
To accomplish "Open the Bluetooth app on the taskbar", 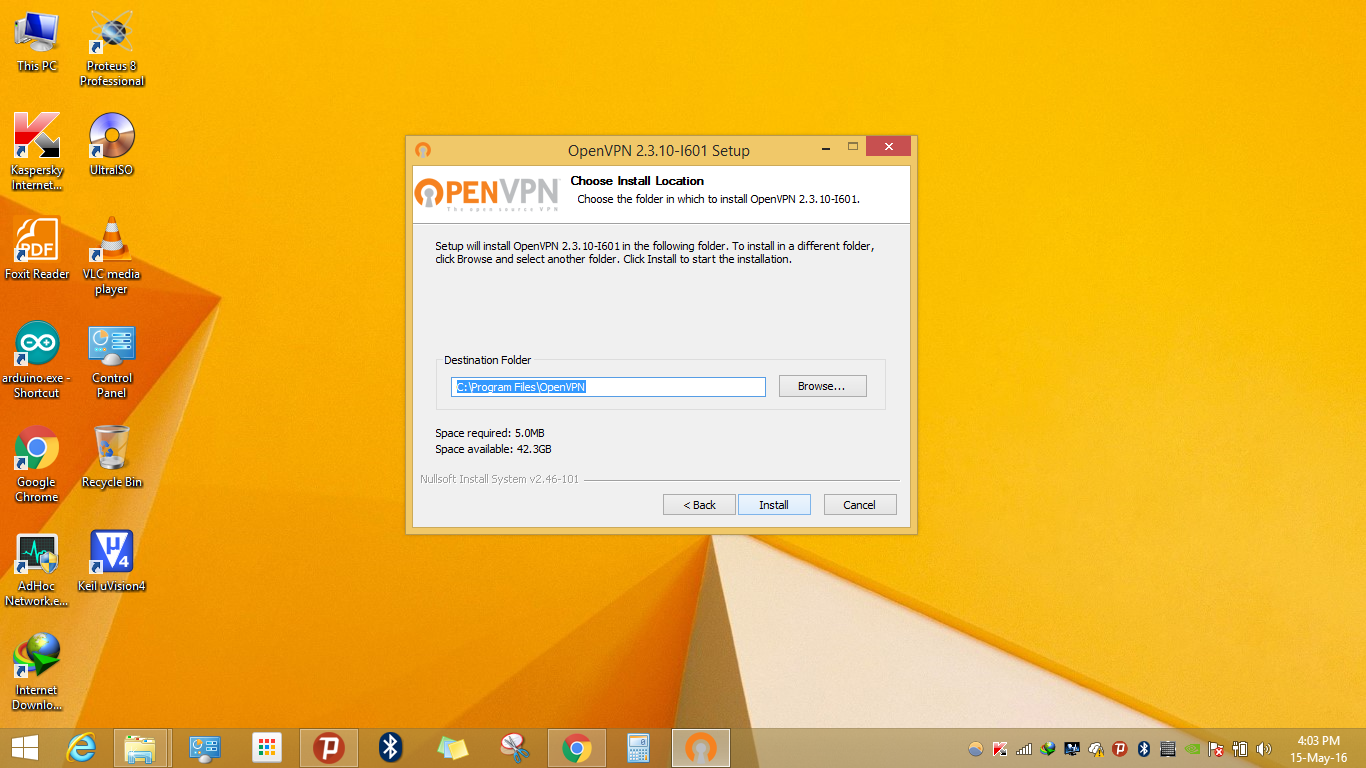I will [x=390, y=748].
